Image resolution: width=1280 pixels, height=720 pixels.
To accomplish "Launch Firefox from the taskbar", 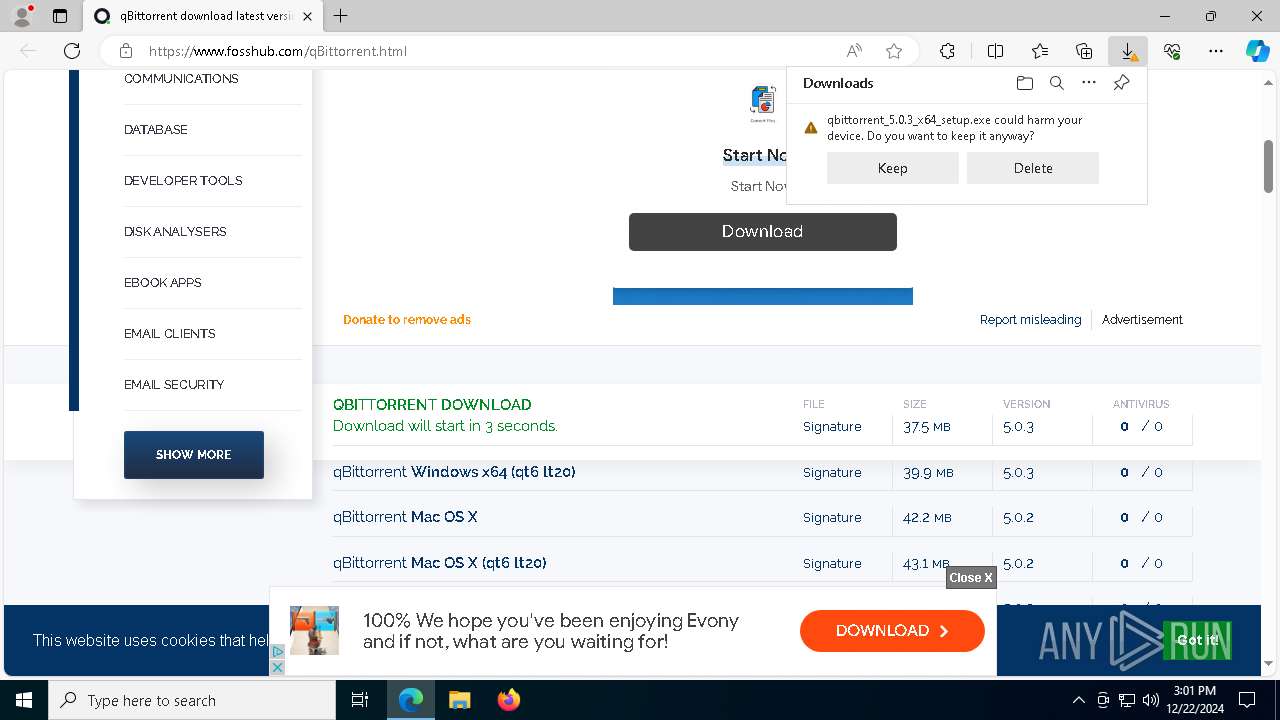I will [x=509, y=700].
